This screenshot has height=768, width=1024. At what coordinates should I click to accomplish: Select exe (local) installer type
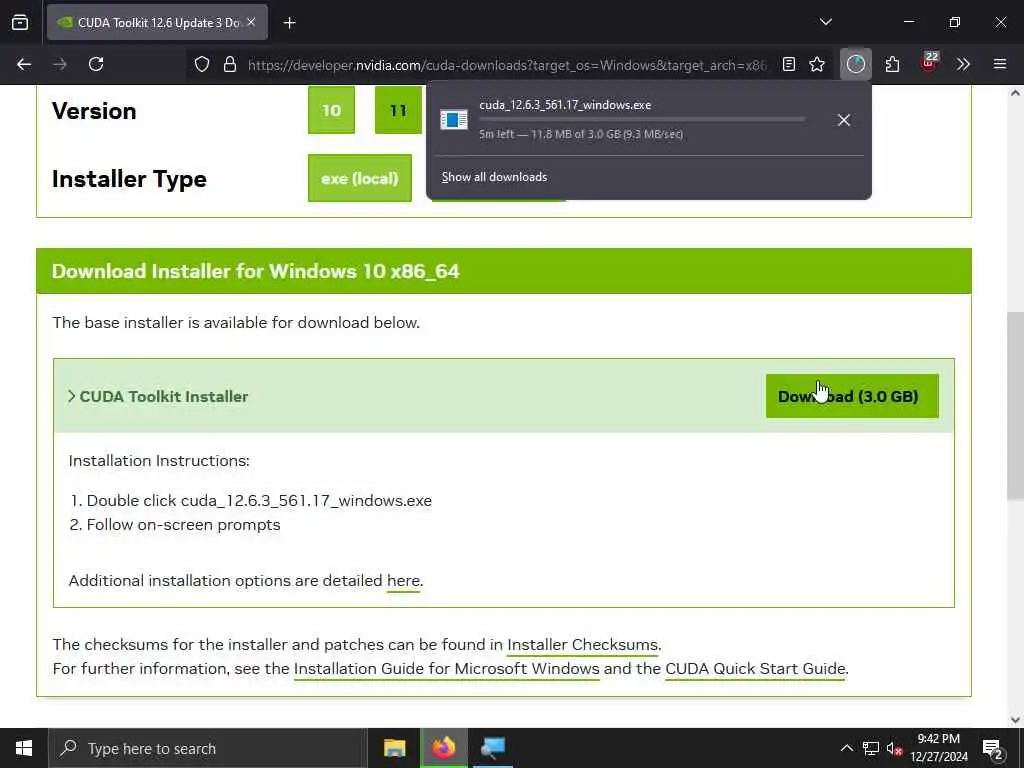pos(360,178)
